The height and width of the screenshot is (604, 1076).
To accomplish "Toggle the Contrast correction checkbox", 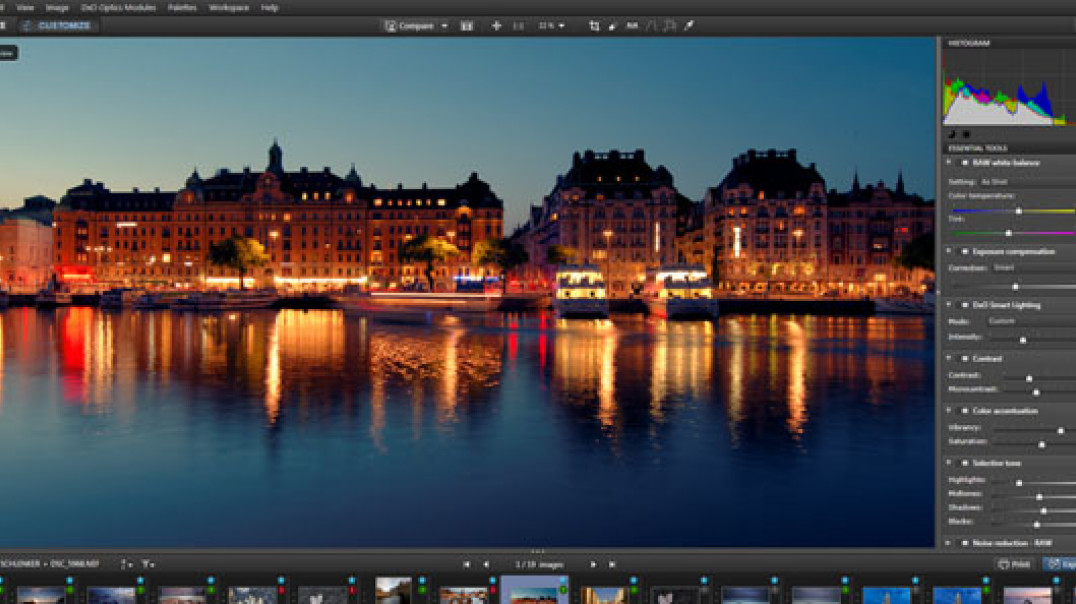I will tap(964, 358).
